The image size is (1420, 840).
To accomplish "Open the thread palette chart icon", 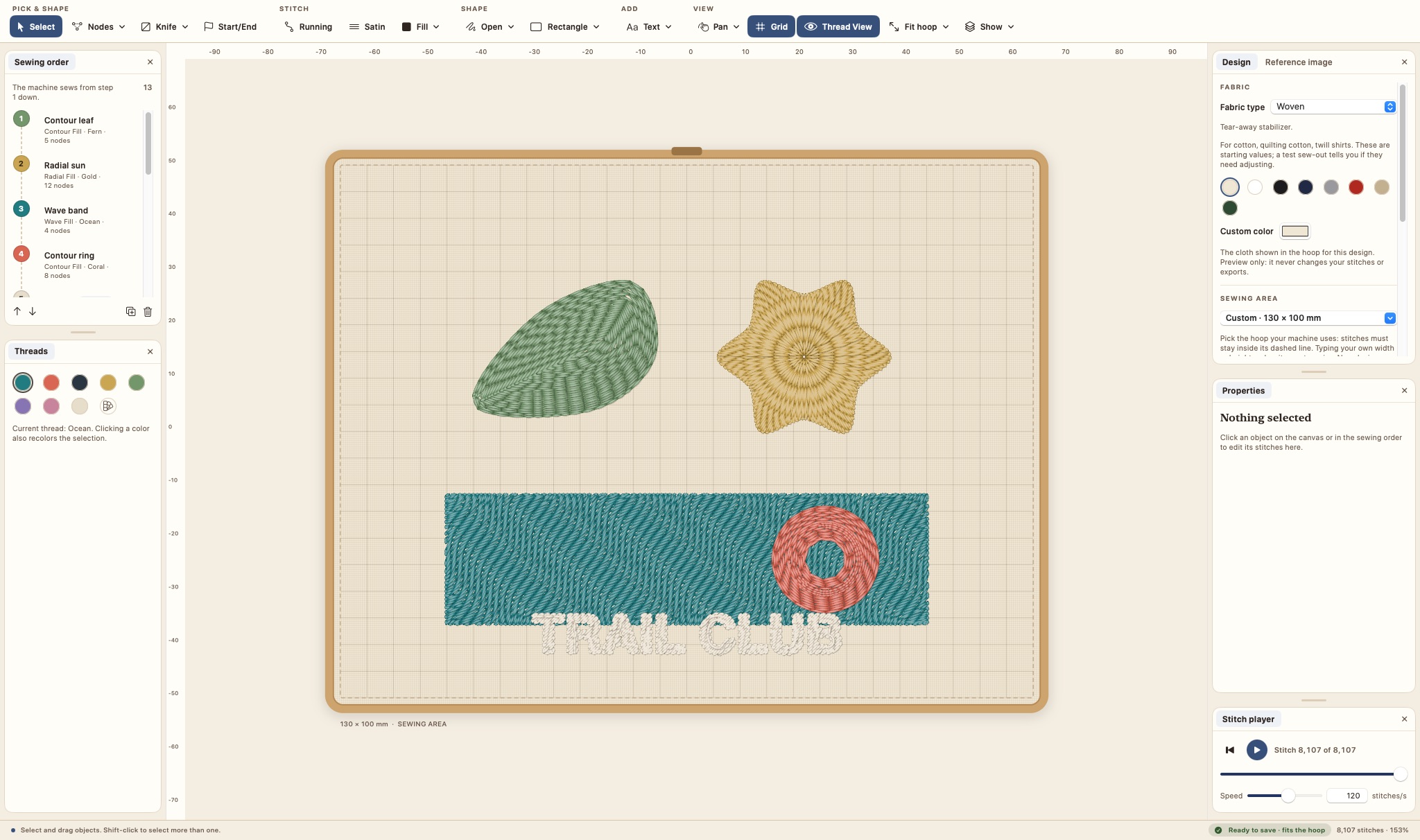I will click(107, 406).
